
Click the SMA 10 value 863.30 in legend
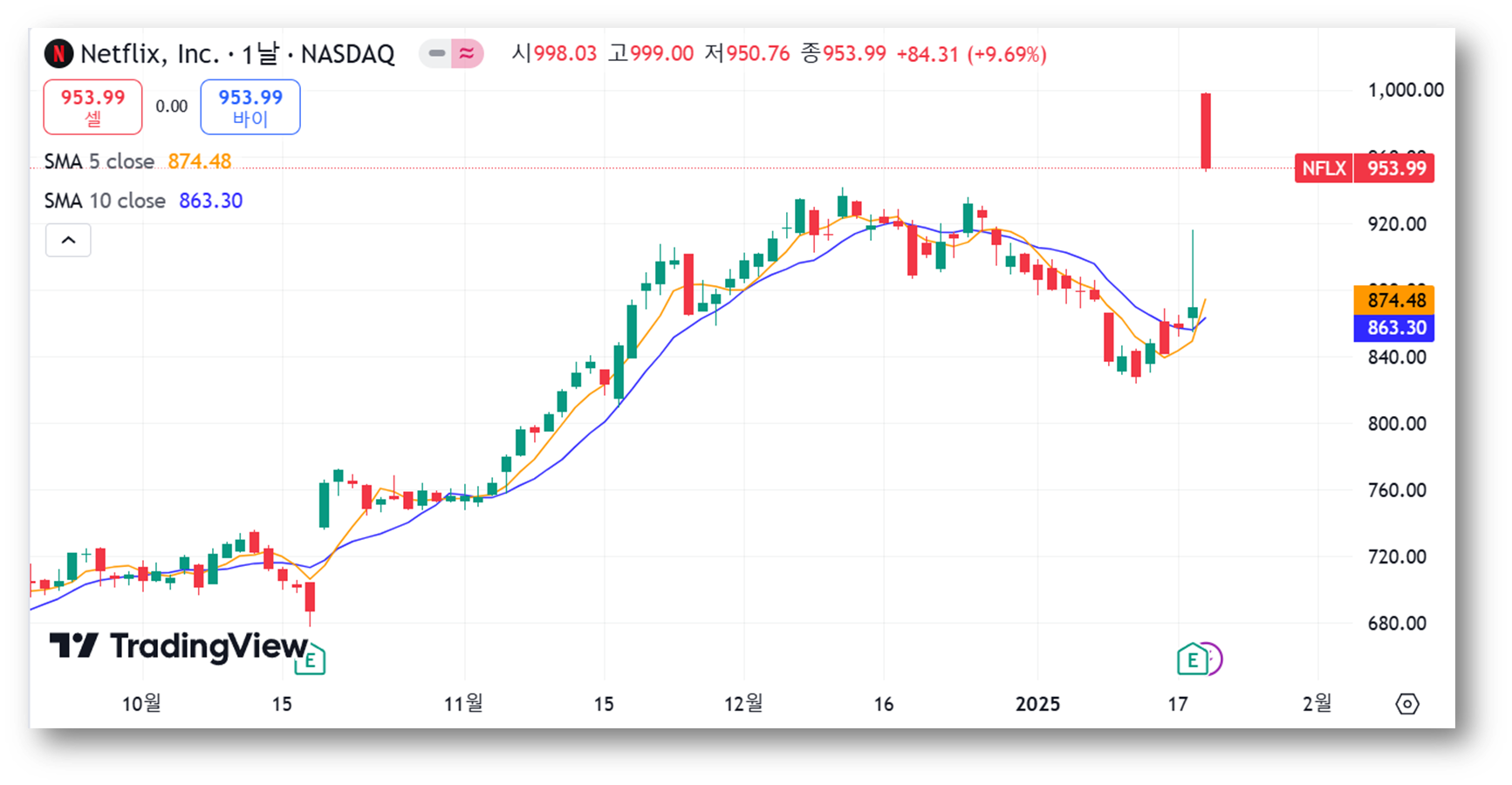(211, 201)
